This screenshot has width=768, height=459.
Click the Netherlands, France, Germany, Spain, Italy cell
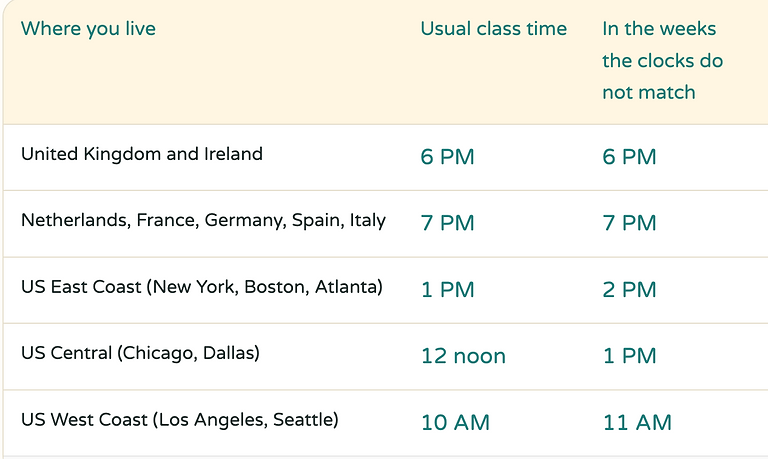(203, 220)
